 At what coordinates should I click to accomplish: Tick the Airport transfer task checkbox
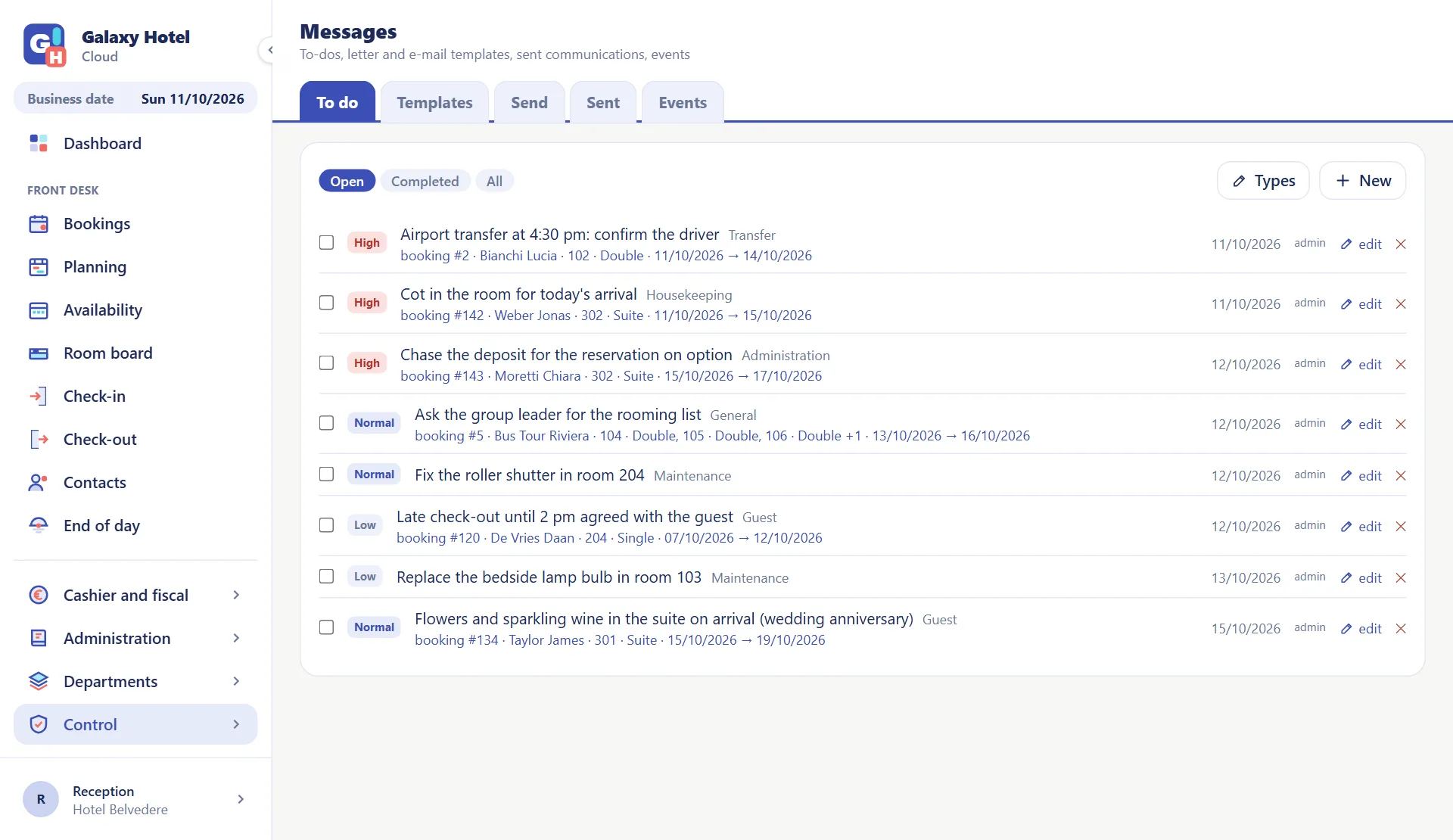point(326,242)
